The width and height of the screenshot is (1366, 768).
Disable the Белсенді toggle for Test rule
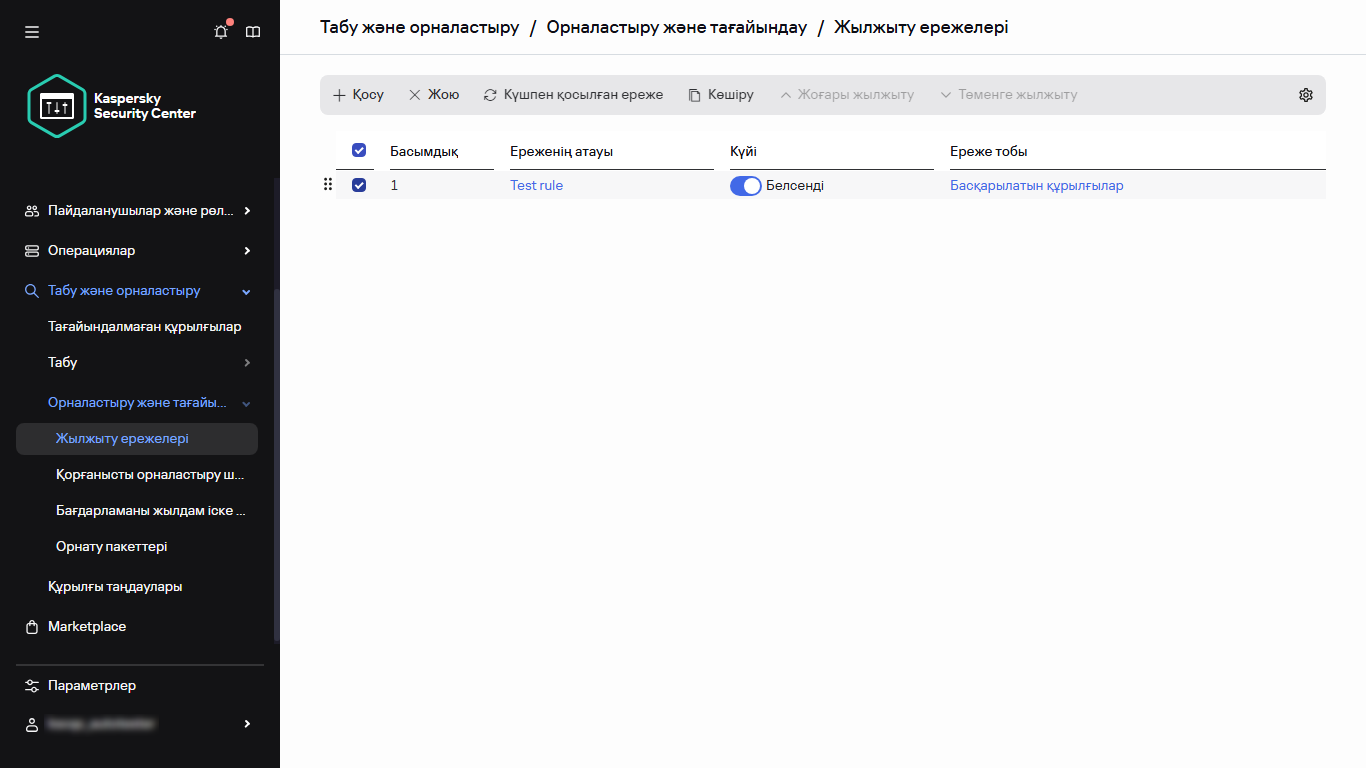click(x=745, y=185)
